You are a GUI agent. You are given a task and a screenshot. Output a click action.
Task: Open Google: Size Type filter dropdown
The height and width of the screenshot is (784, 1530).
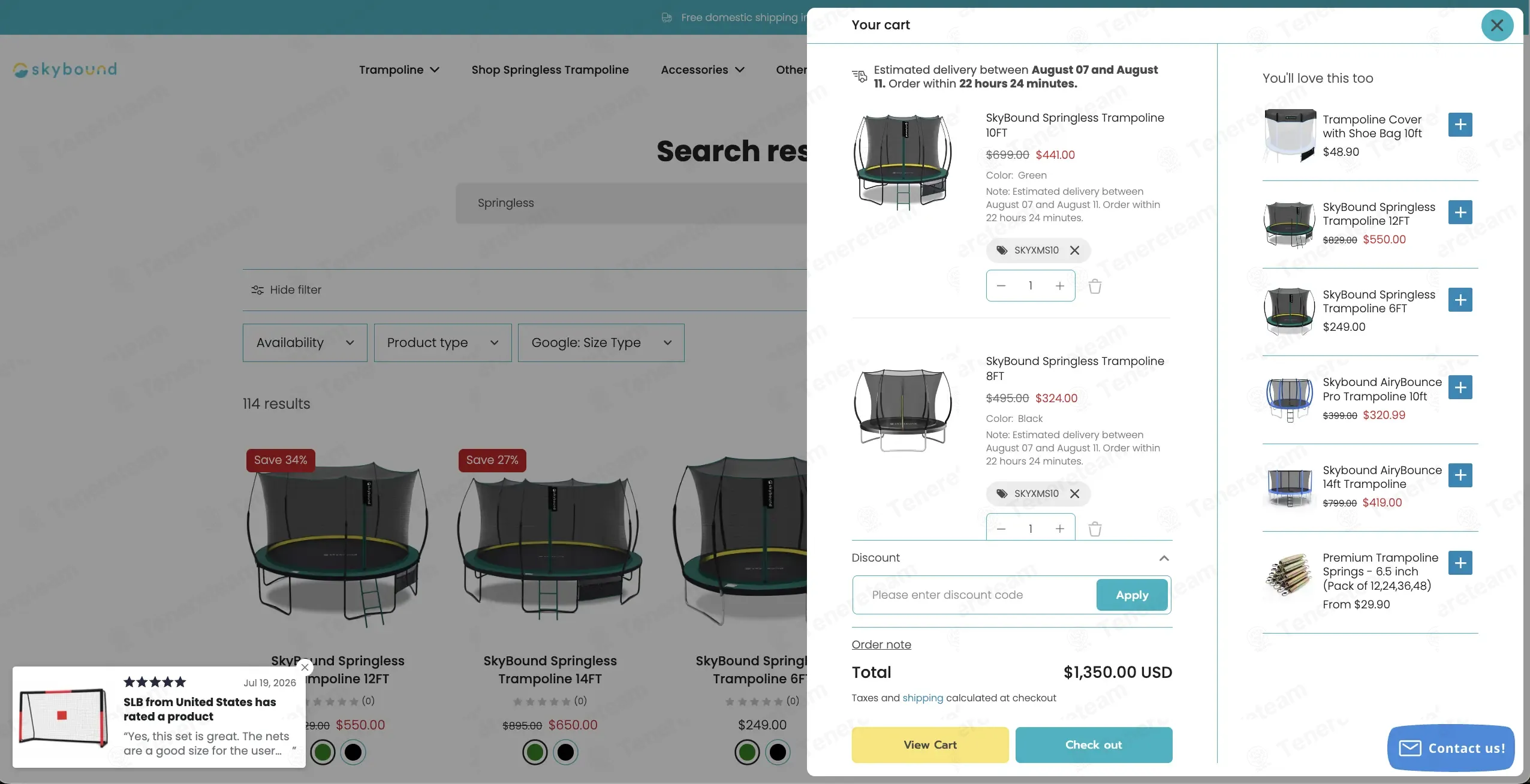(601, 343)
